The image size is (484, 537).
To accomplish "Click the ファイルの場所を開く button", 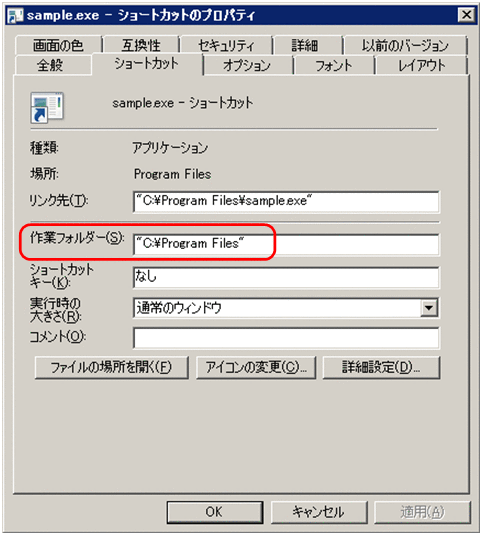I will [112, 367].
